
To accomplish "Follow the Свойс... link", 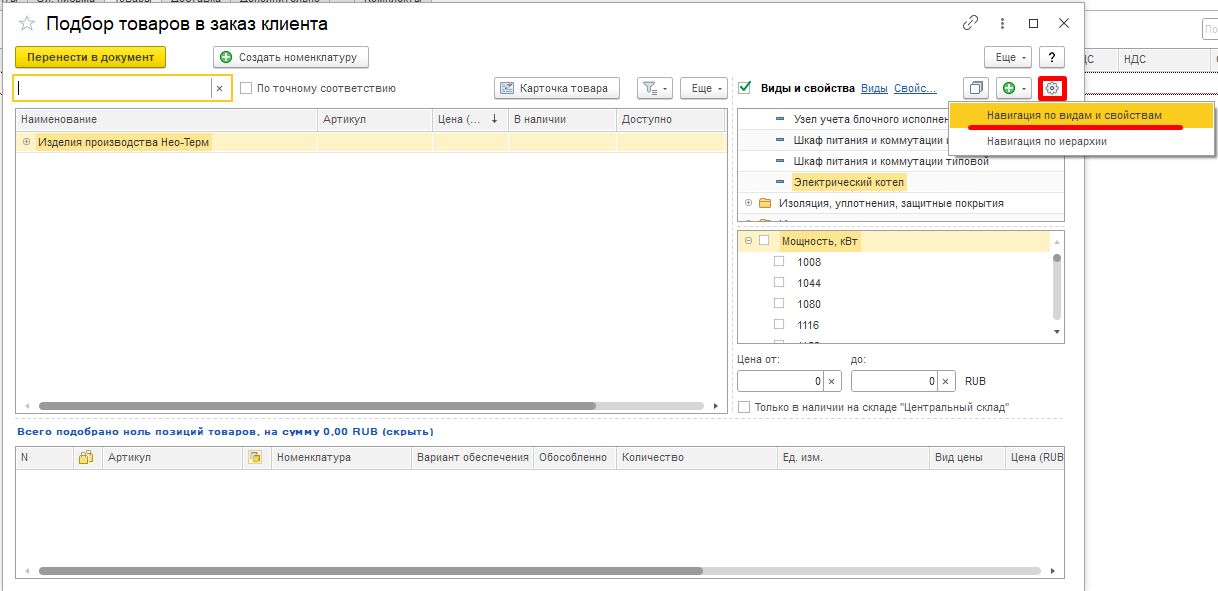I will pos(915,88).
